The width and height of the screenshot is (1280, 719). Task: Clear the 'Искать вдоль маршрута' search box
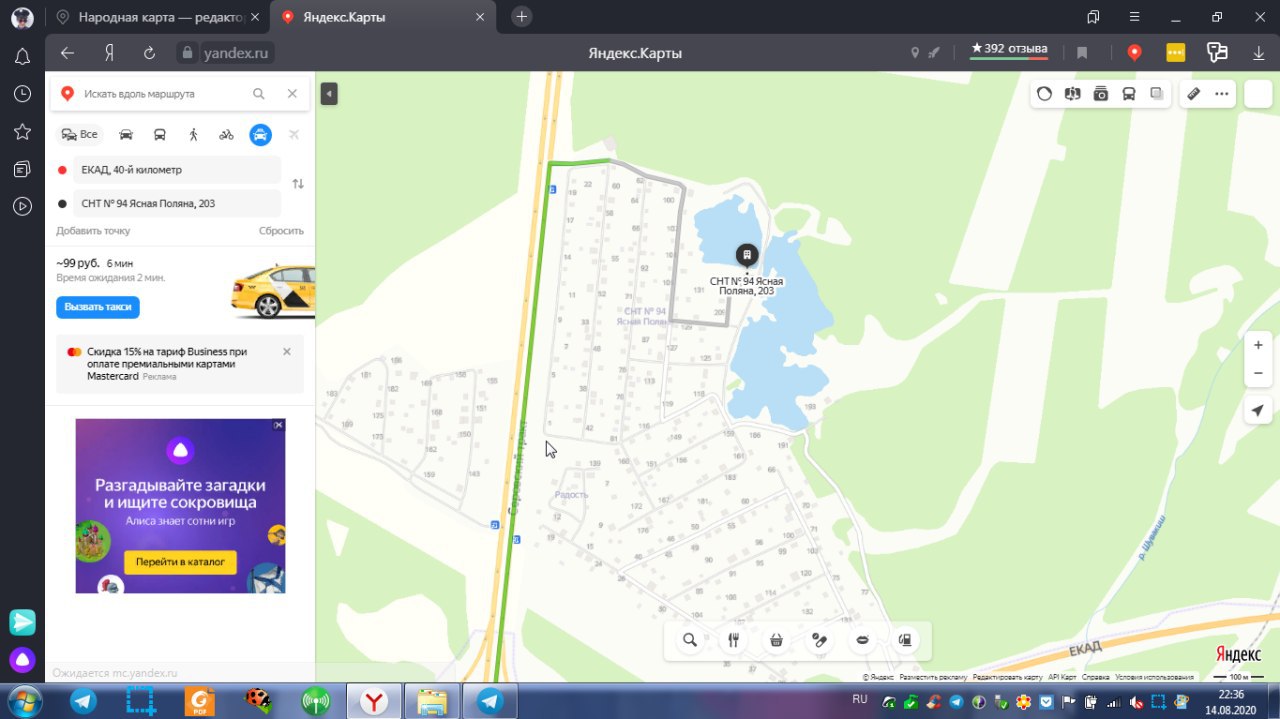292,94
